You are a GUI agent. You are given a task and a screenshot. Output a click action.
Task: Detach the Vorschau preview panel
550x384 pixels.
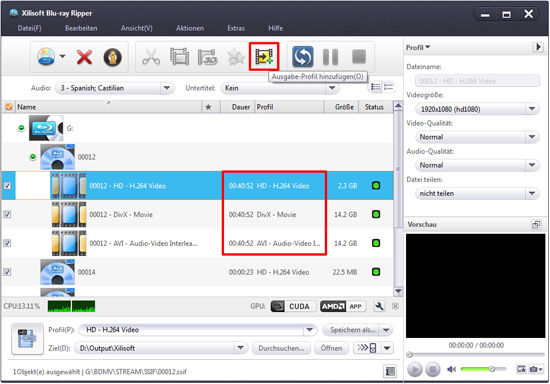pyautogui.click(x=536, y=224)
